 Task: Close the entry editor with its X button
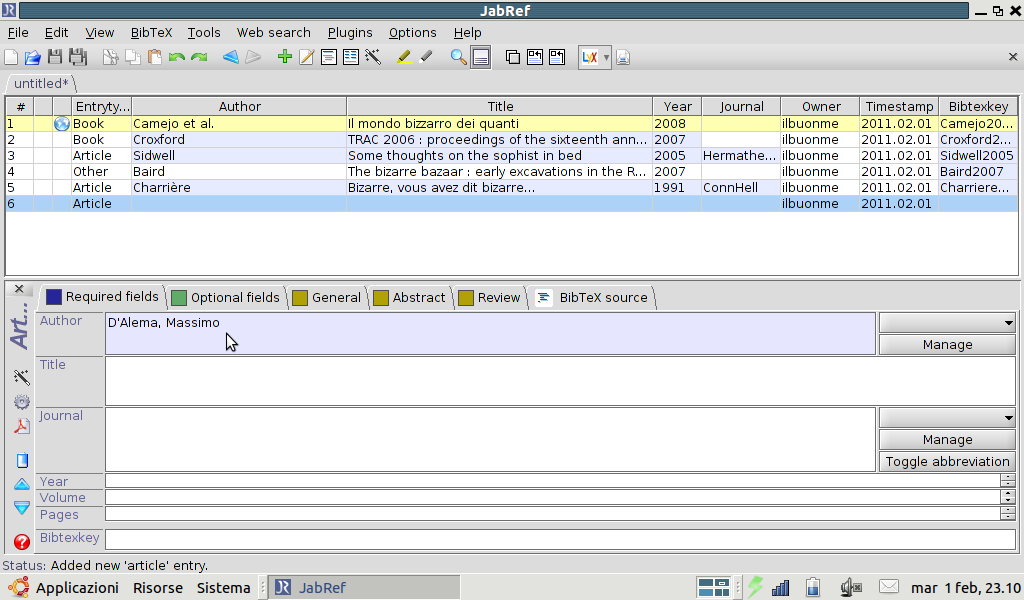click(x=19, y=289)
